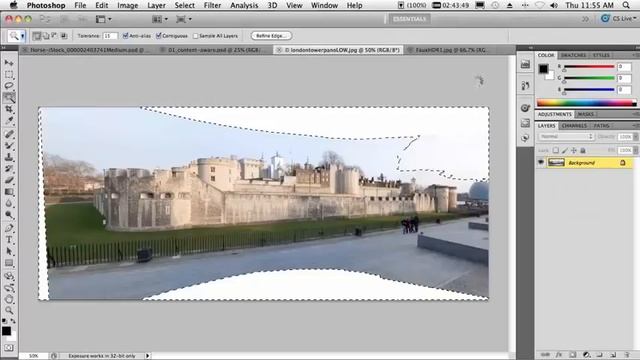Viewport: 640px width, 360px height.
Task: Toggle the Contiguous checkbox
Action: tap(158, 36)
